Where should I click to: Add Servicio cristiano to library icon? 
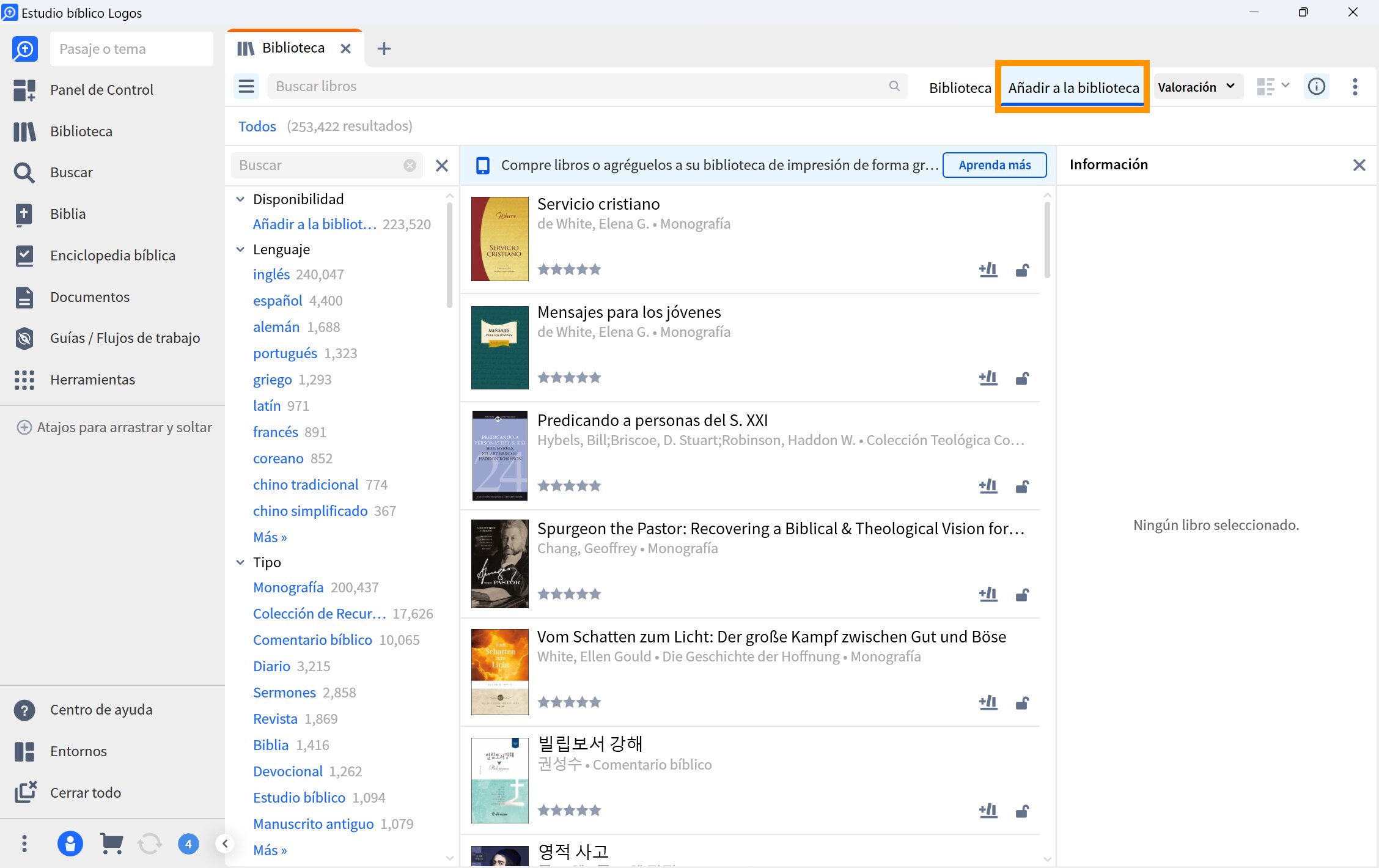click(988, 270)
